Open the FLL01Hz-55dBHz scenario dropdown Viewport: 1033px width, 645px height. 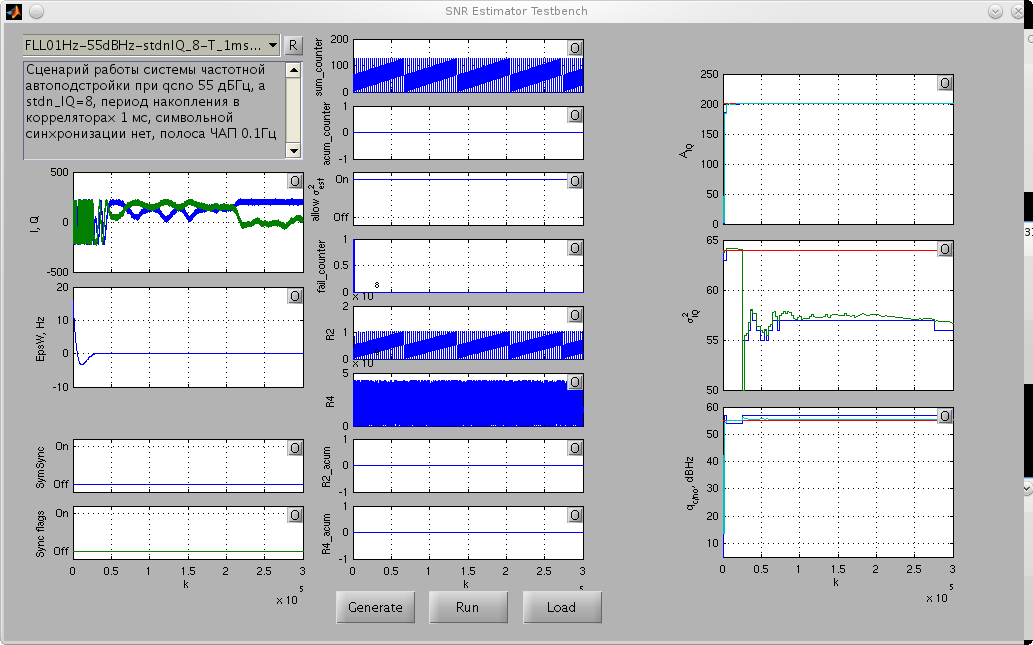click(x=151, y=46)
